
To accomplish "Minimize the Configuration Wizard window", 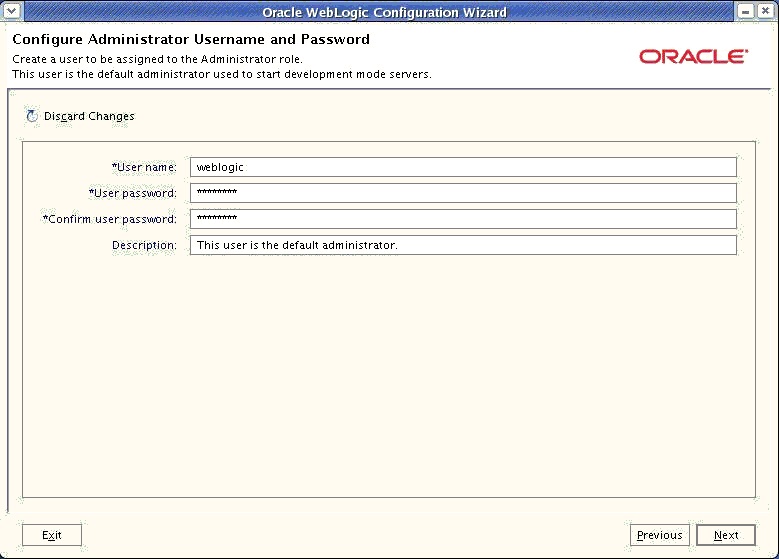I will (745, 11).
